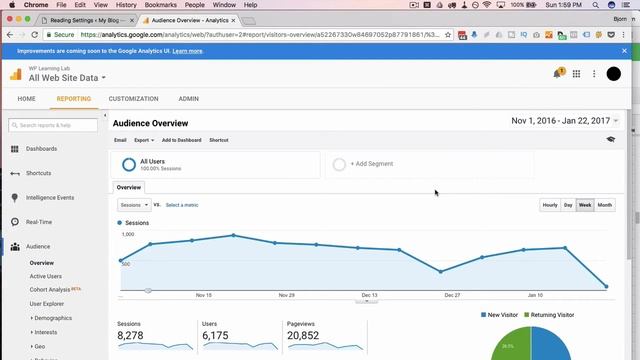This screenshot has height=360, width=640.
Task: Select the Overview report tab
Action: point(129,187)
